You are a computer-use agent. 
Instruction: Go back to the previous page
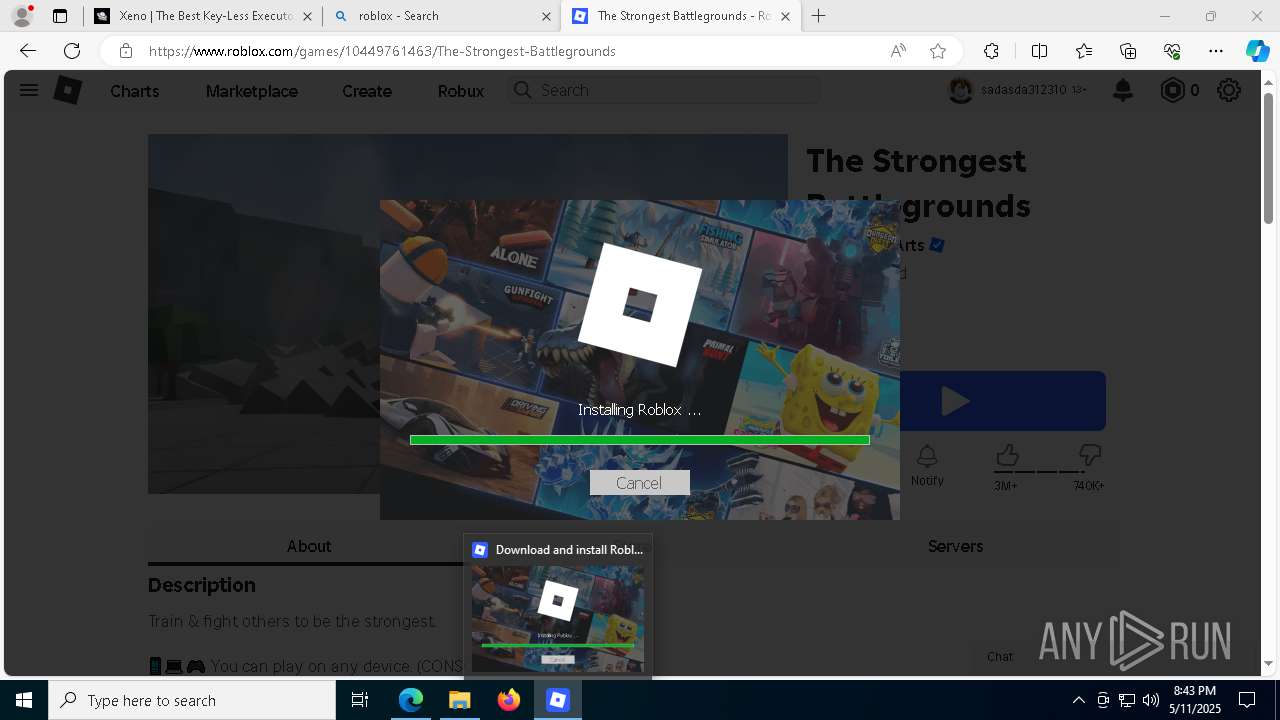tap(28, 51)
